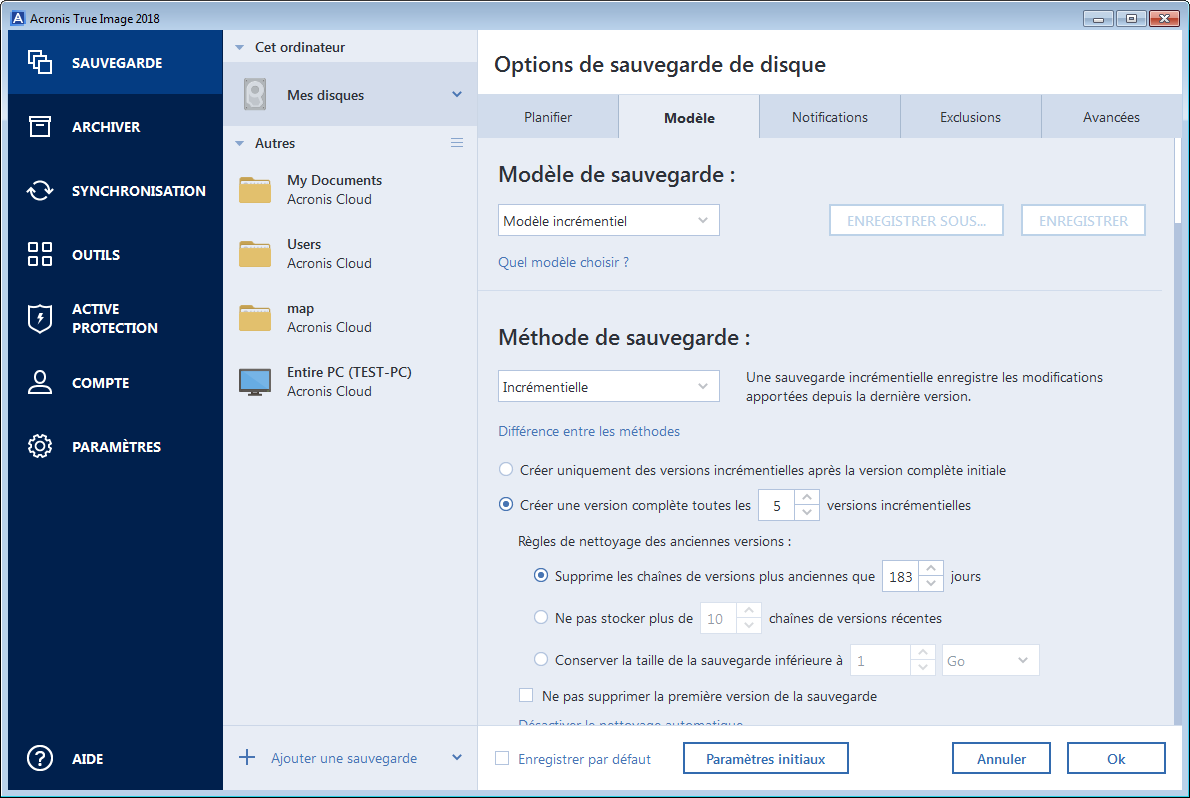Open Ajouter une sauvegarde dropdown arrow

pyautogui.click(x=457, y=757)
